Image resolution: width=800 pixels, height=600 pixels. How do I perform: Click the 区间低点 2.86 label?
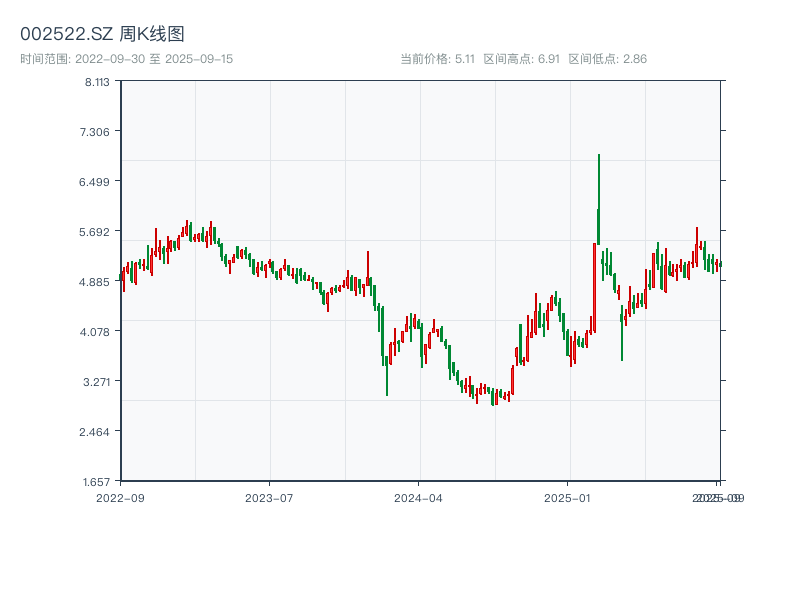pyautogui.click(x=607, y=59)
